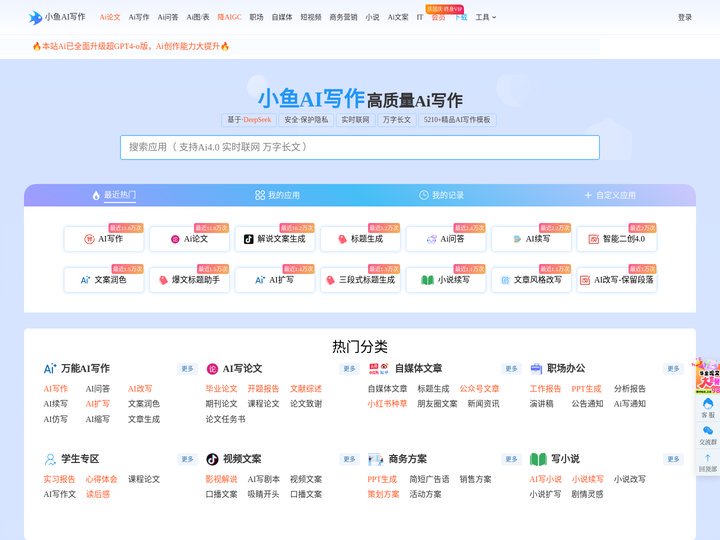This screenshot has height=540, width=720.
Task: Expand 更多 for 商务方案
Action: [x=512, y=459]
